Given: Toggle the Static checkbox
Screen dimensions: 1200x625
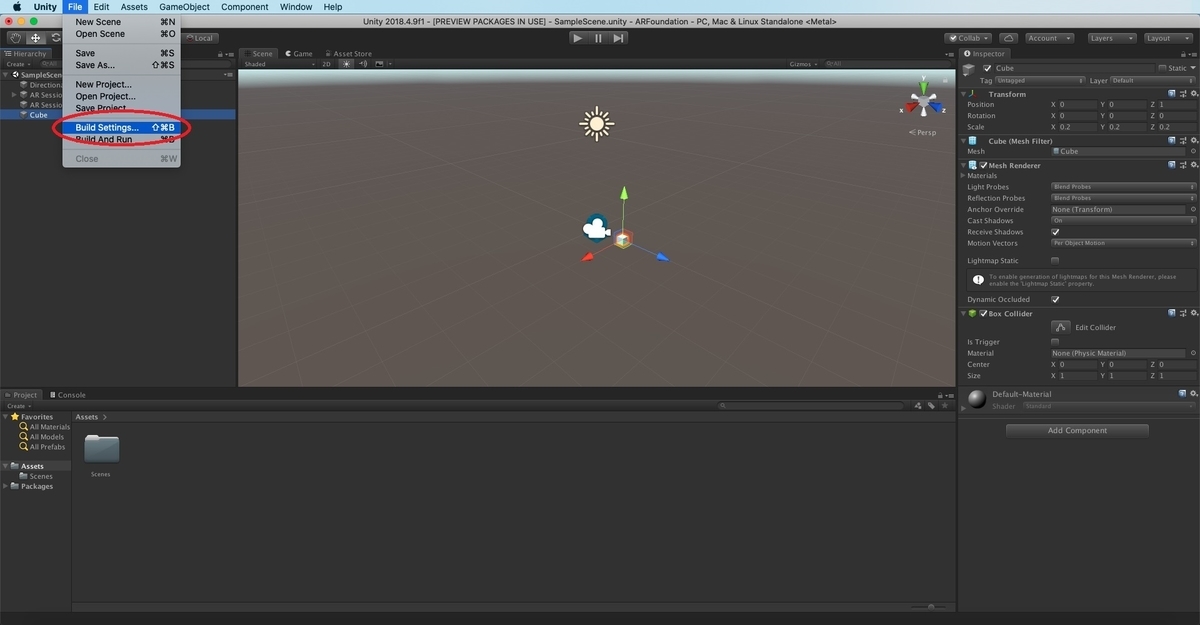Looking at the screenshot, I should [x=1162, y=68].
